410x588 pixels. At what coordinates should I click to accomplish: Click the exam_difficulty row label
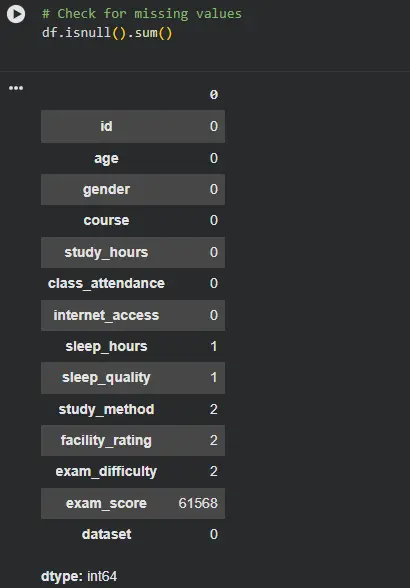(106, 472)
